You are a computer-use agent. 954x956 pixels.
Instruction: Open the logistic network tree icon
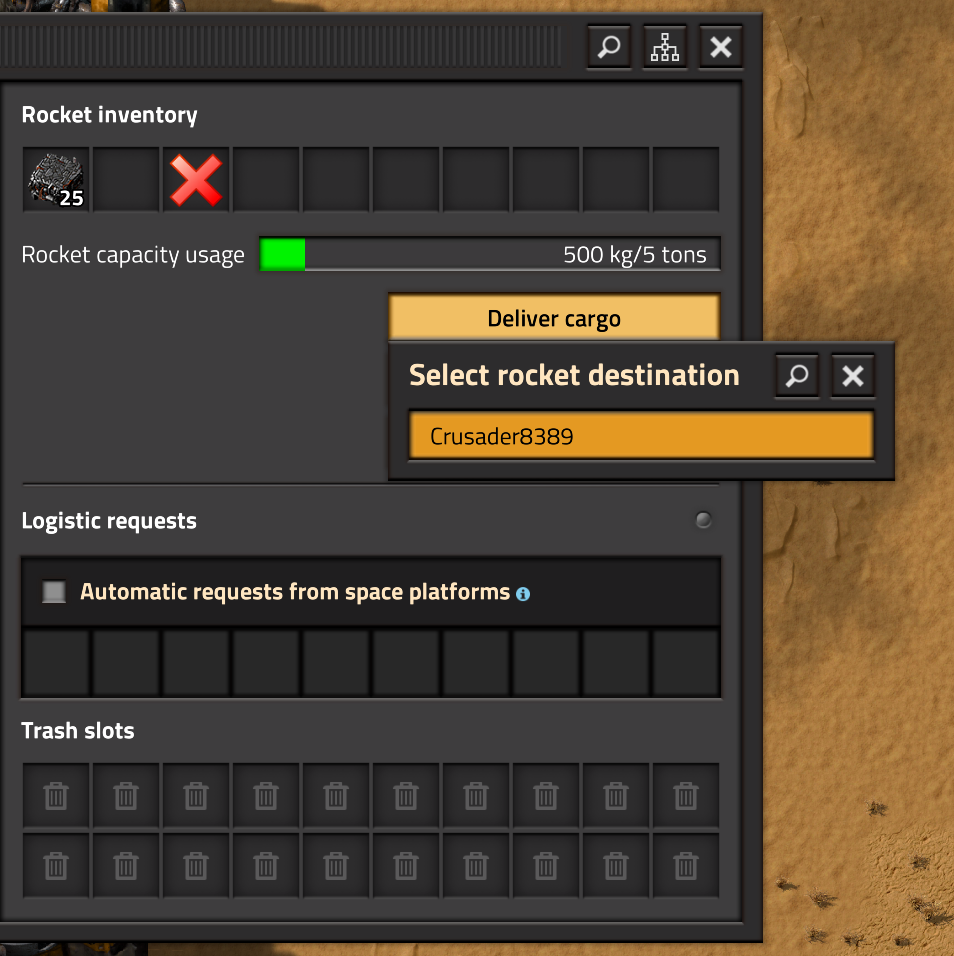[664, 47]
